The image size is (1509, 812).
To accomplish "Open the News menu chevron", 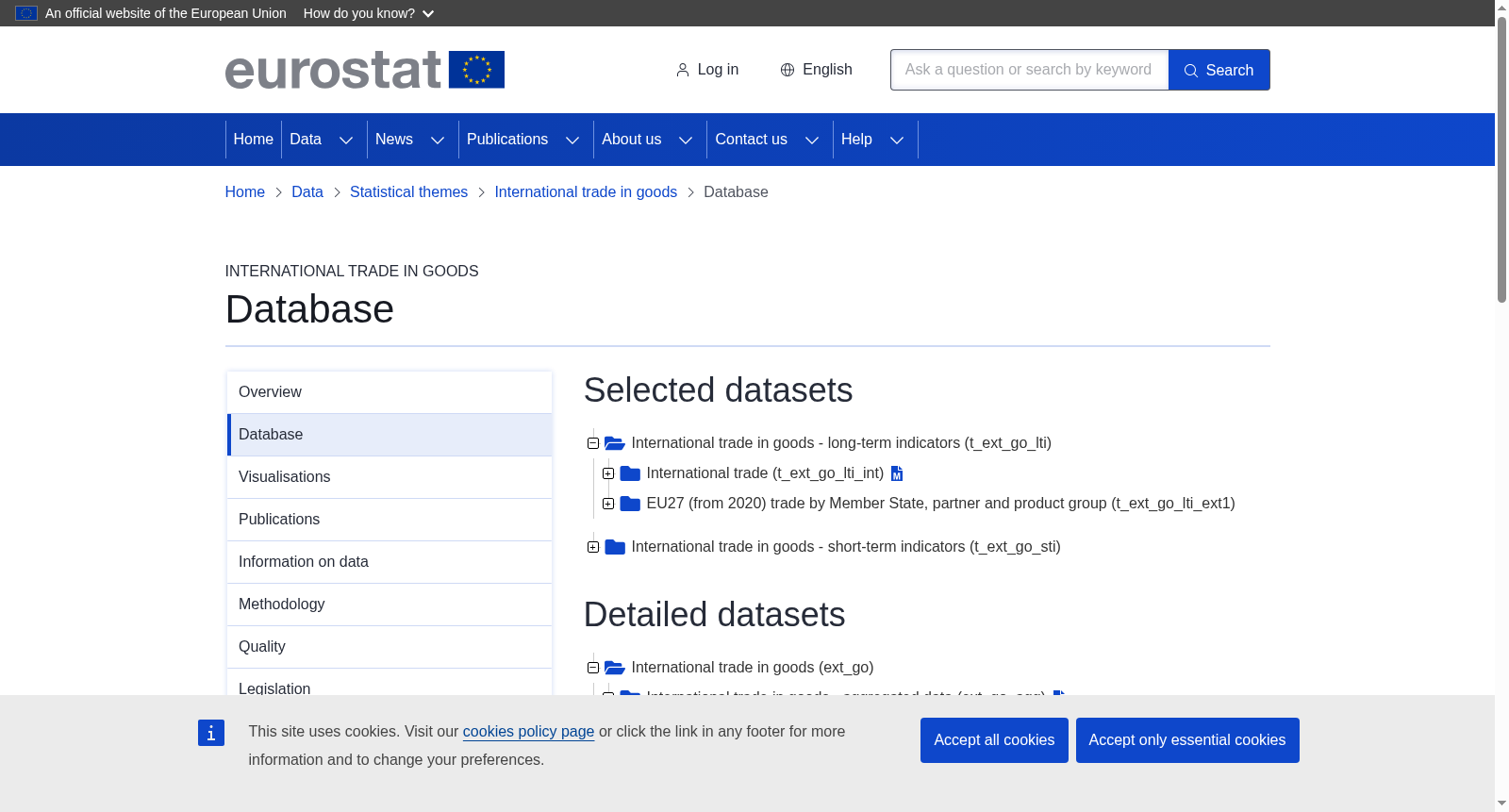I will pos(438,140).
